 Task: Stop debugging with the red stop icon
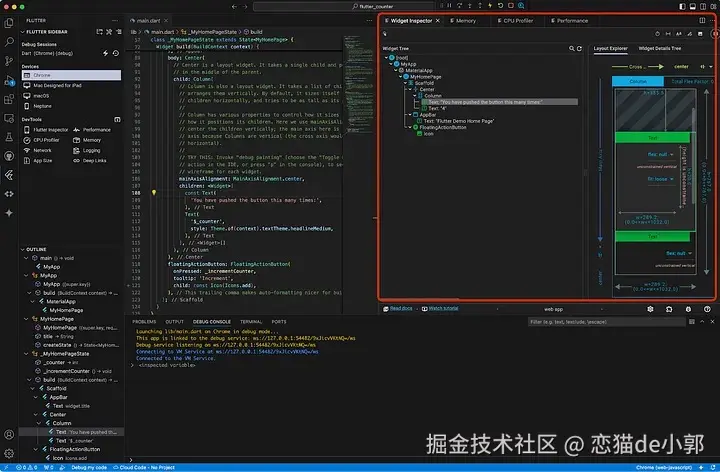(x=511, y=6)
